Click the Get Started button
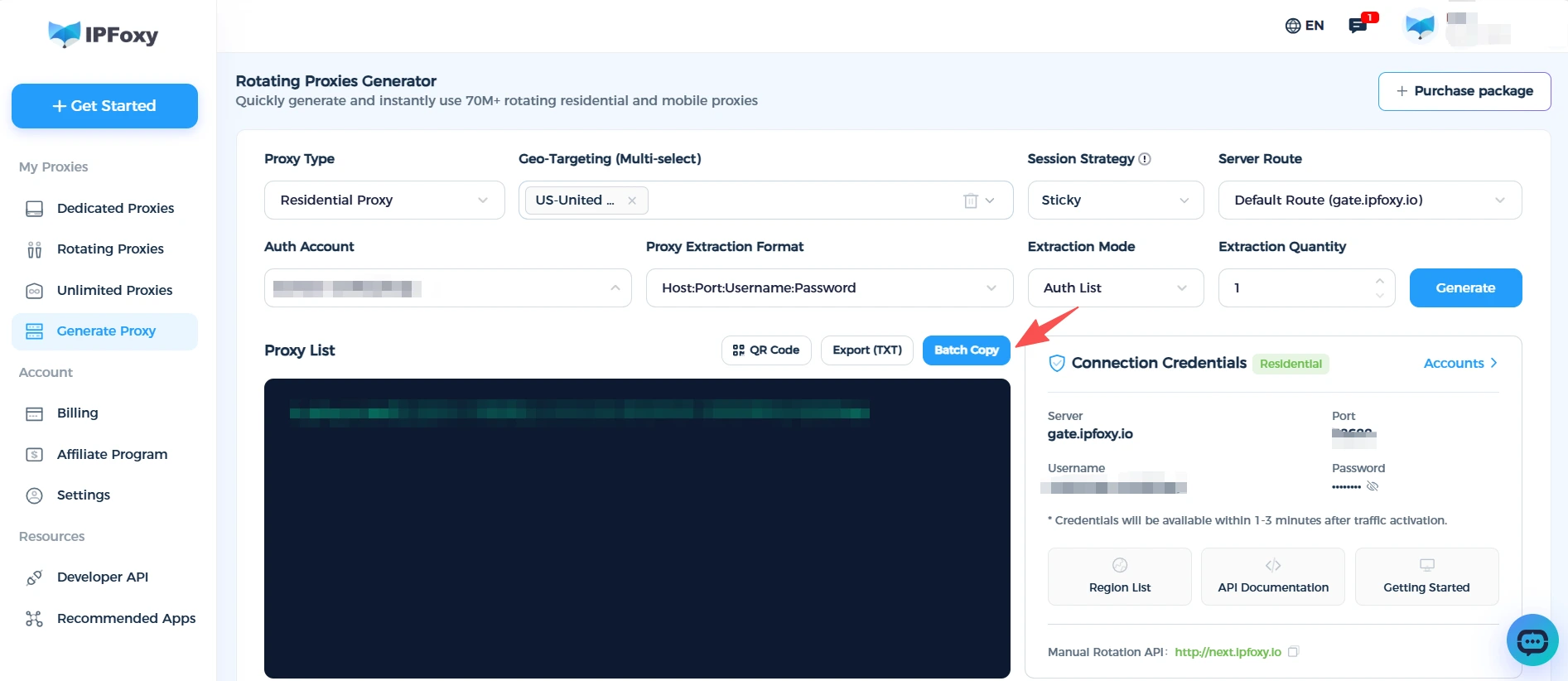1568x681 pixels. pos(104,106)
